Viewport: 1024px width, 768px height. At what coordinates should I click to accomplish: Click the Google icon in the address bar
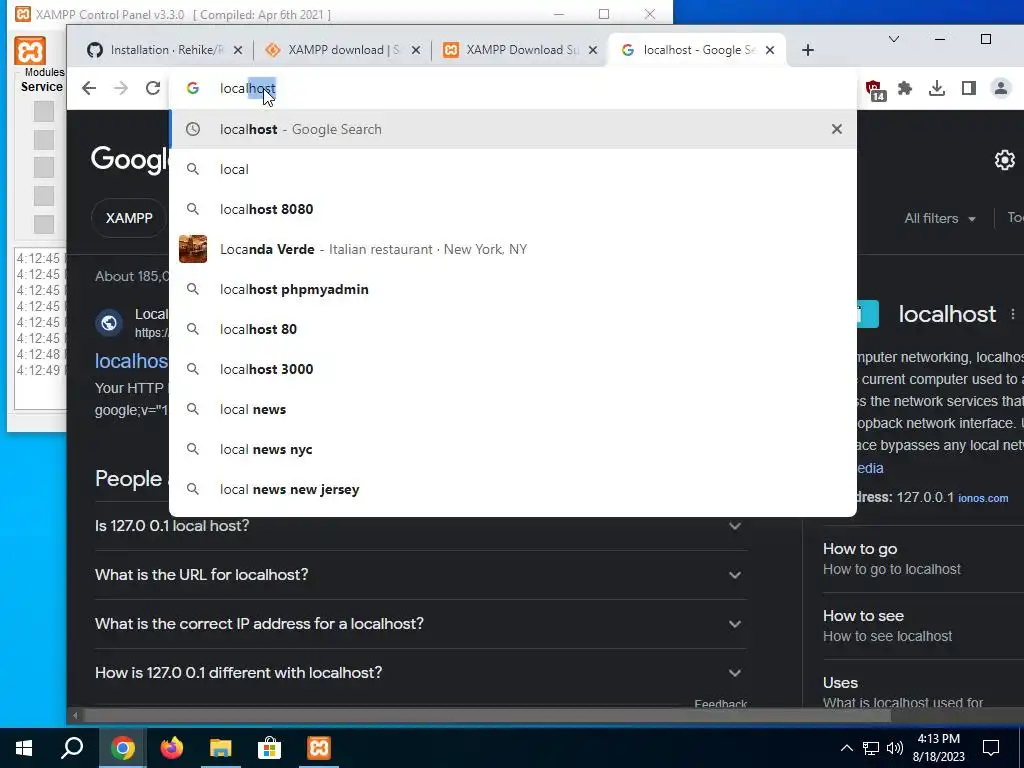pos(193,88)
